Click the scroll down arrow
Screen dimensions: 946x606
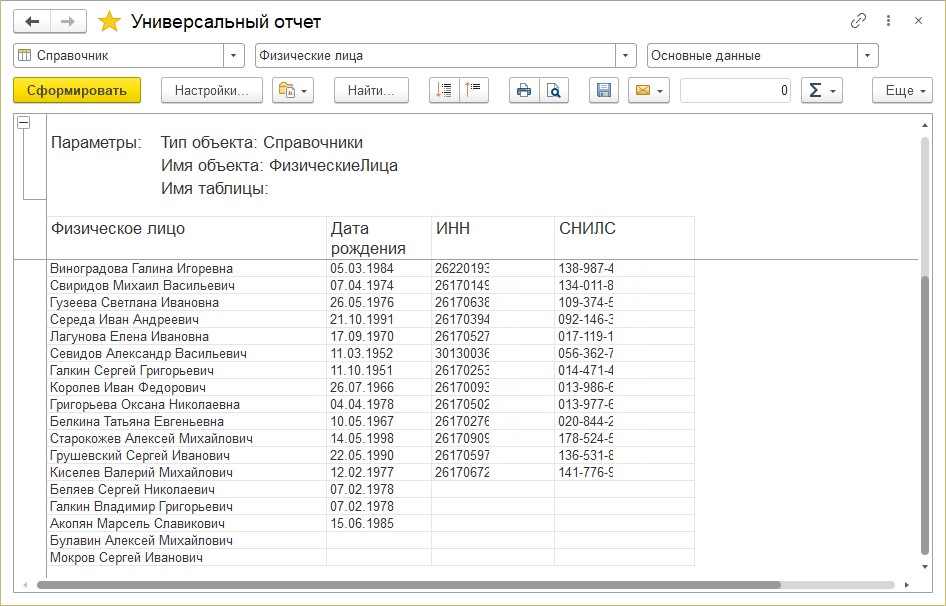pyautogui.click(x=925, y=566)
